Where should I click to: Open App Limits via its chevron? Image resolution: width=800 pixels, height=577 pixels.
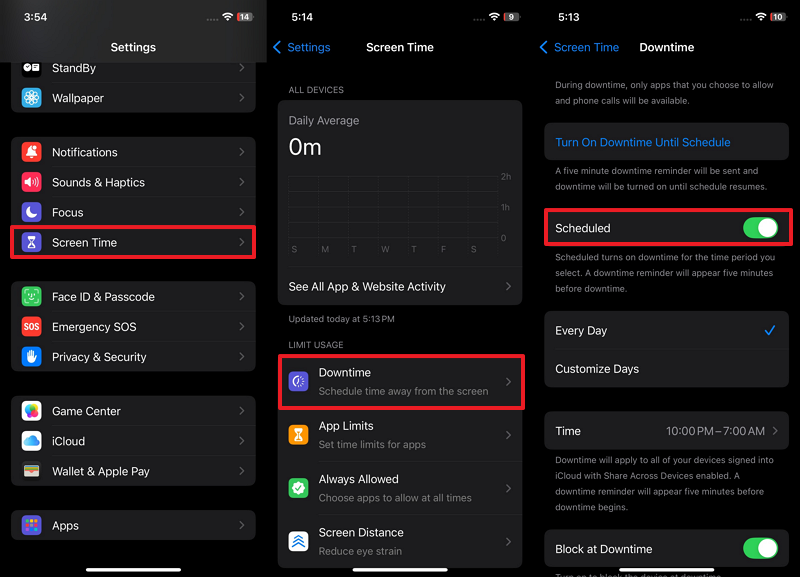[x=508, y=435]
